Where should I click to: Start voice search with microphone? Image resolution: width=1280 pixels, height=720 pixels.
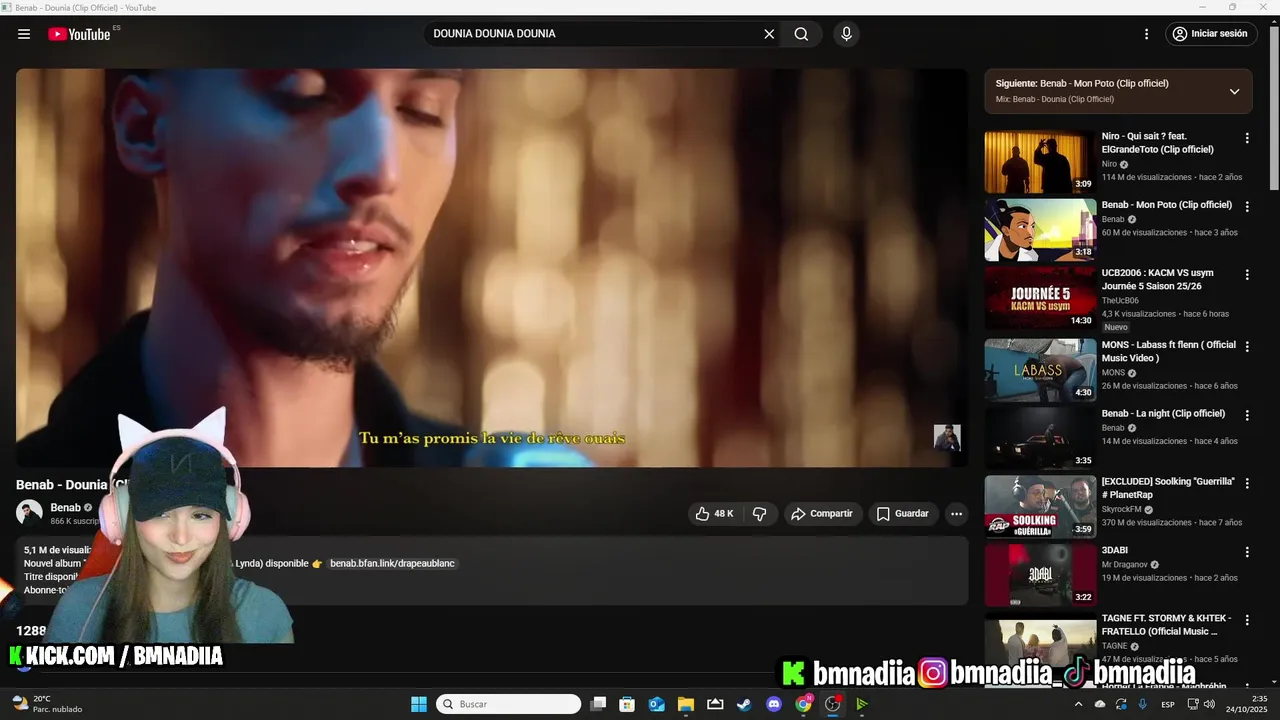point(847,34)
